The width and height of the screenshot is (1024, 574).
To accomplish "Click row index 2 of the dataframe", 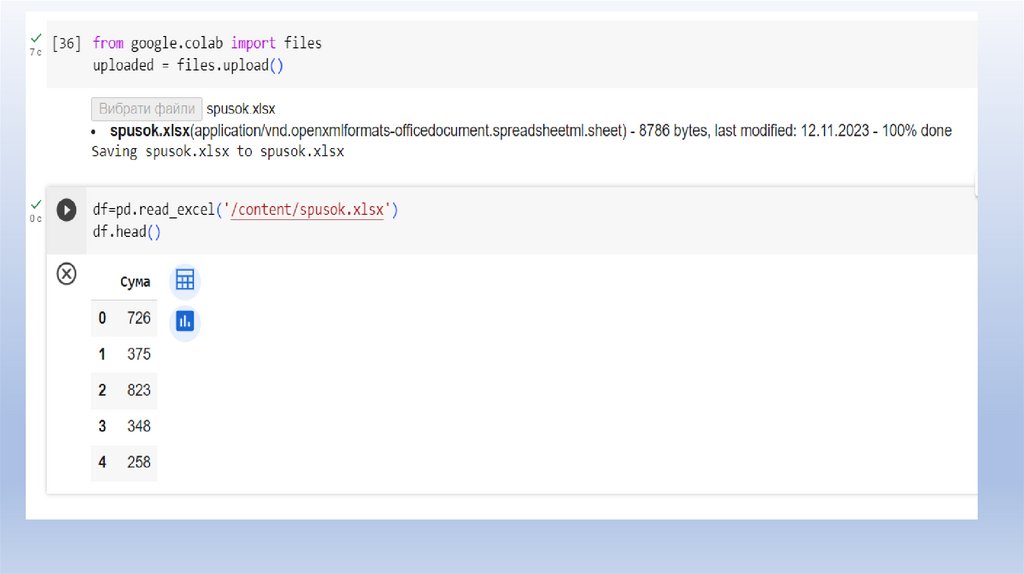I will [102, 390].
